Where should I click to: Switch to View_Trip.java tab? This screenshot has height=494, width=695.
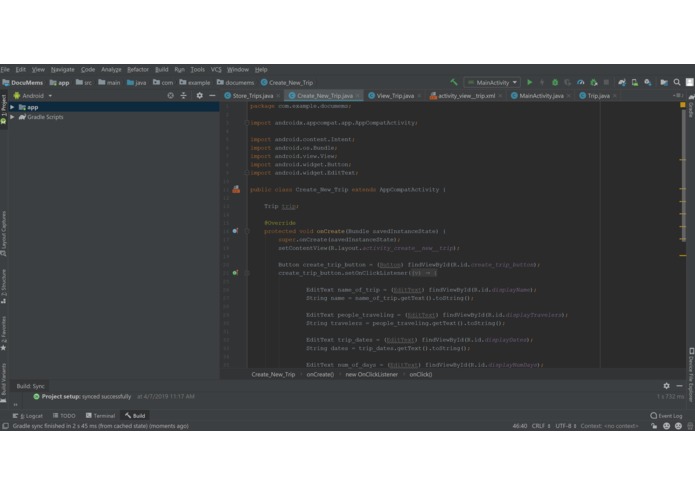395,96
